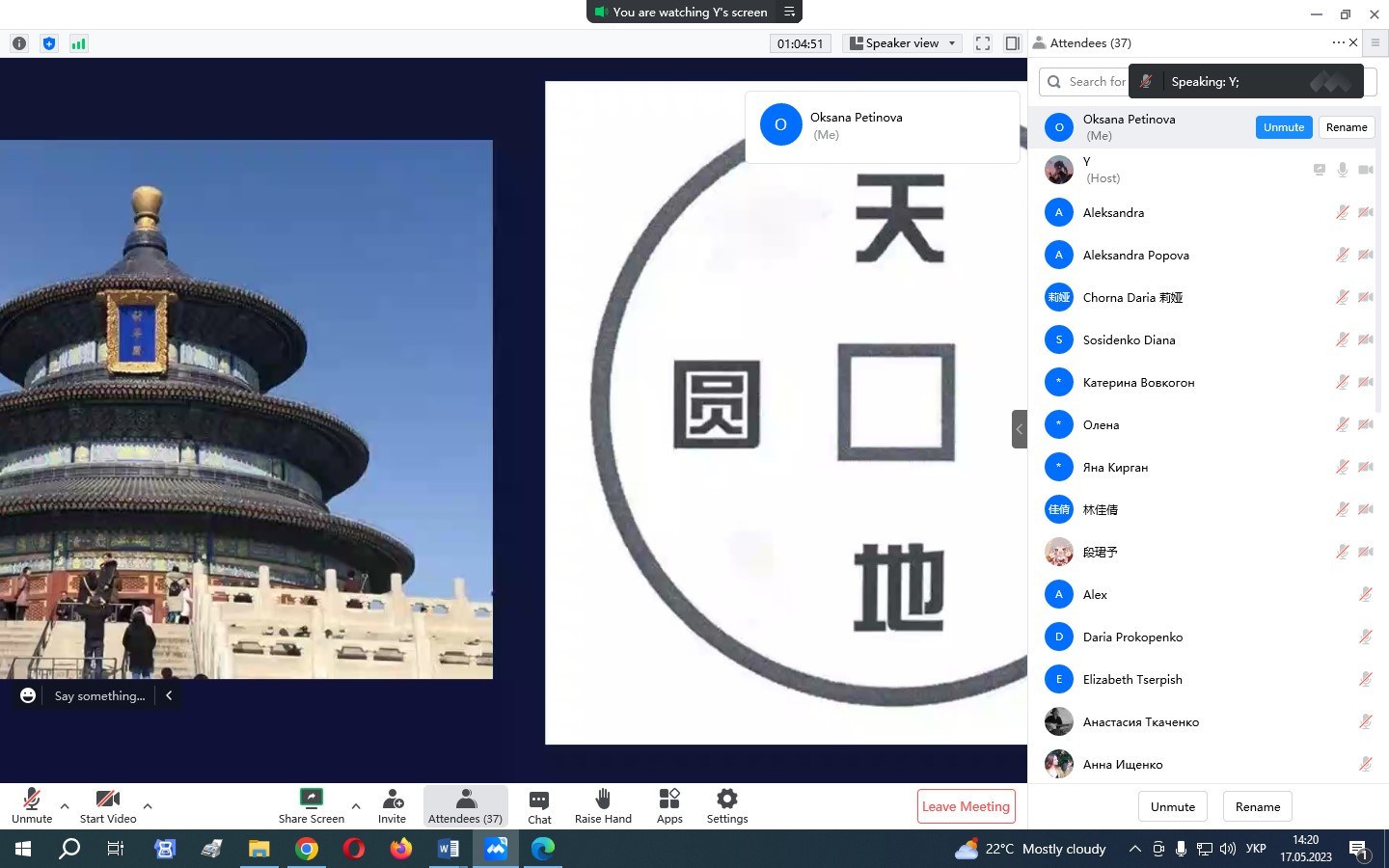This screenshot has height=868, width=1389.
Task: Open the Attendees panel more options
Action: 1338,42
